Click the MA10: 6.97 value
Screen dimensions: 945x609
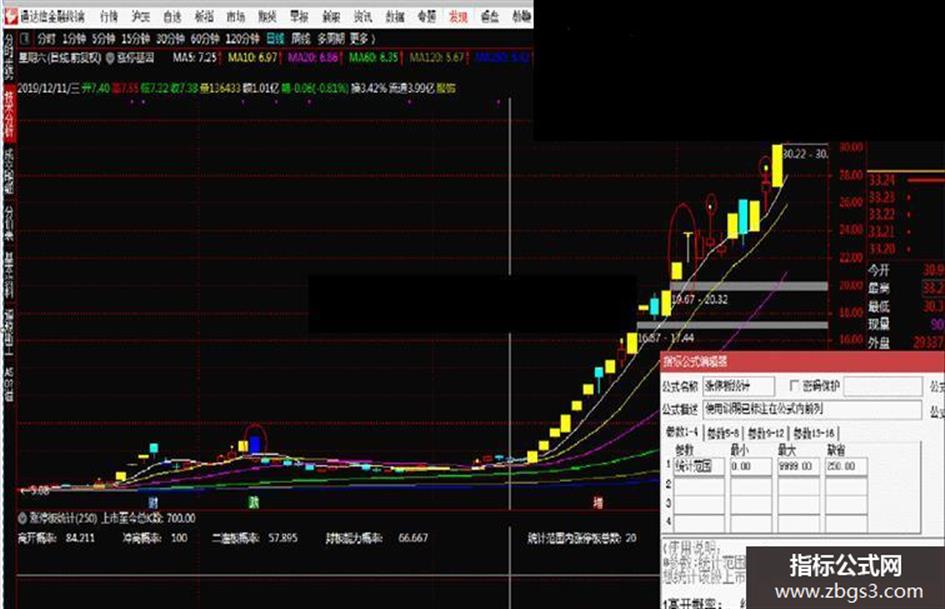(253, 58)
